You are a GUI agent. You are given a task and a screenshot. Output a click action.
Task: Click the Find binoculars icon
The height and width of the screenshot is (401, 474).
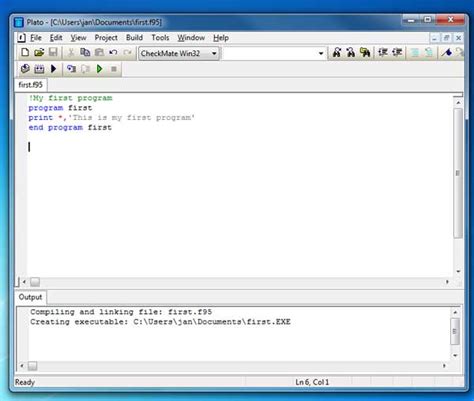337,53
